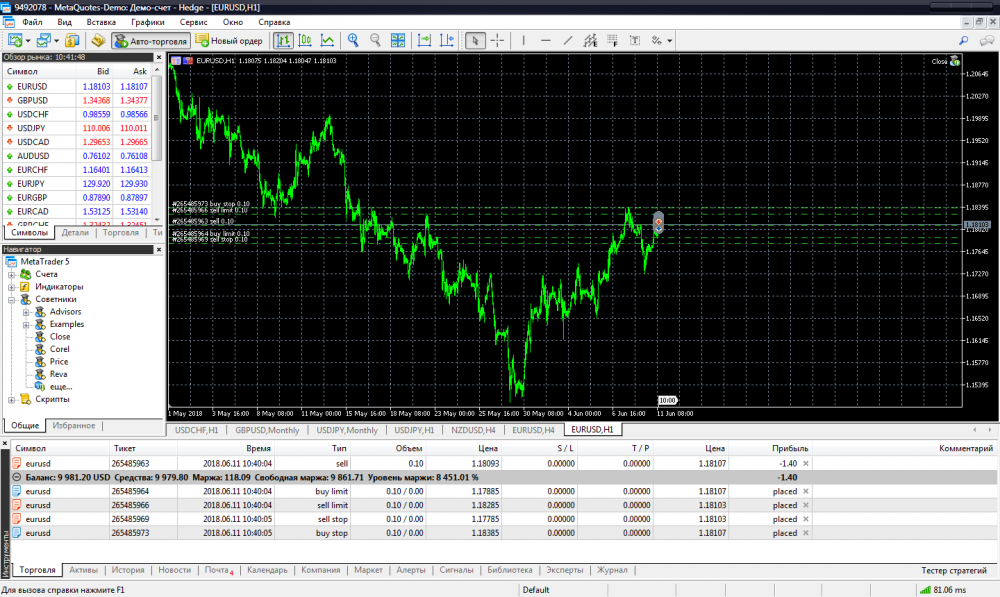Switch chart to bar chart mode
This screenshot has height=597, width=1000.
(x=283, y=41)
